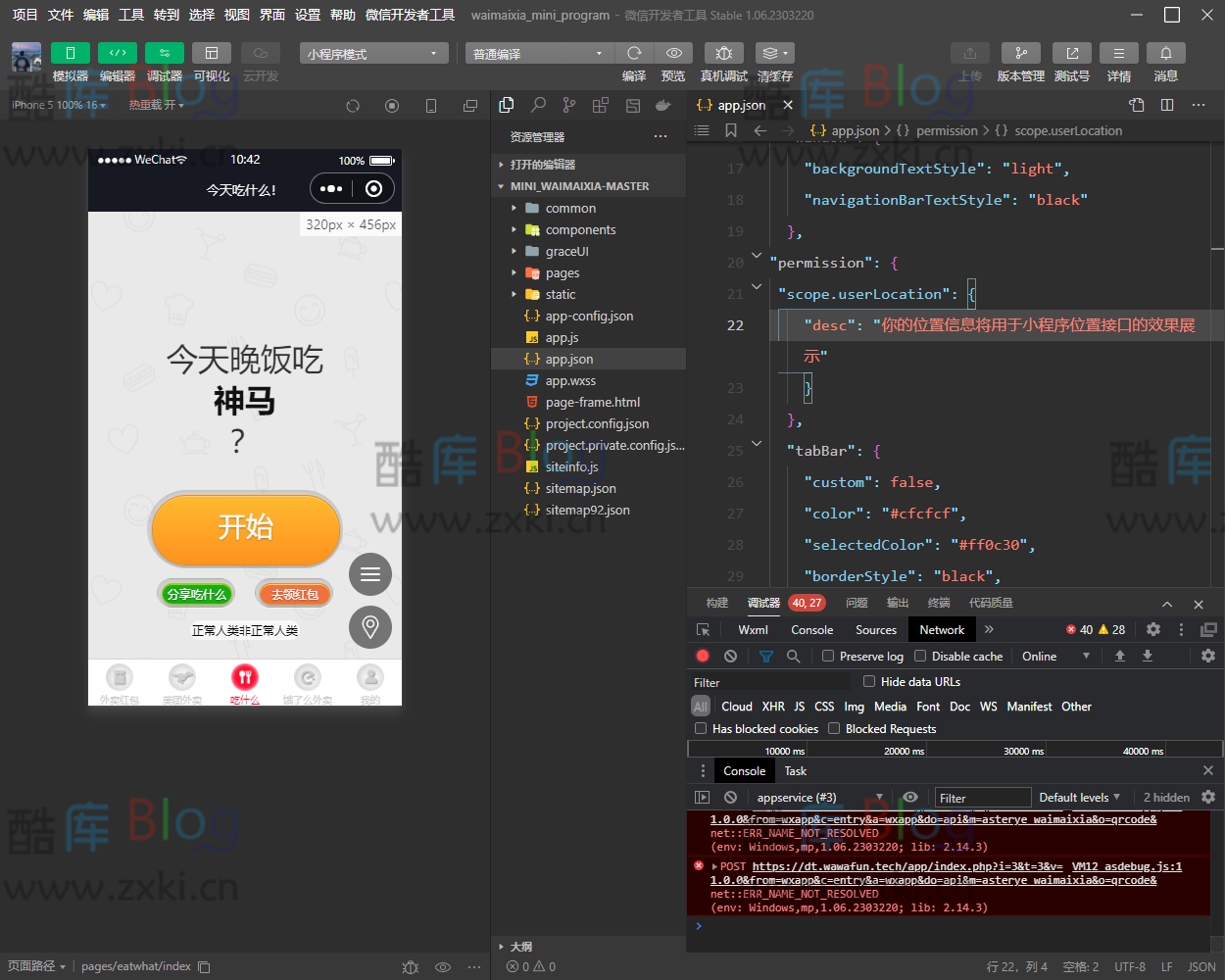Click the Compile refresh icon in toolbar

point(634,53)
